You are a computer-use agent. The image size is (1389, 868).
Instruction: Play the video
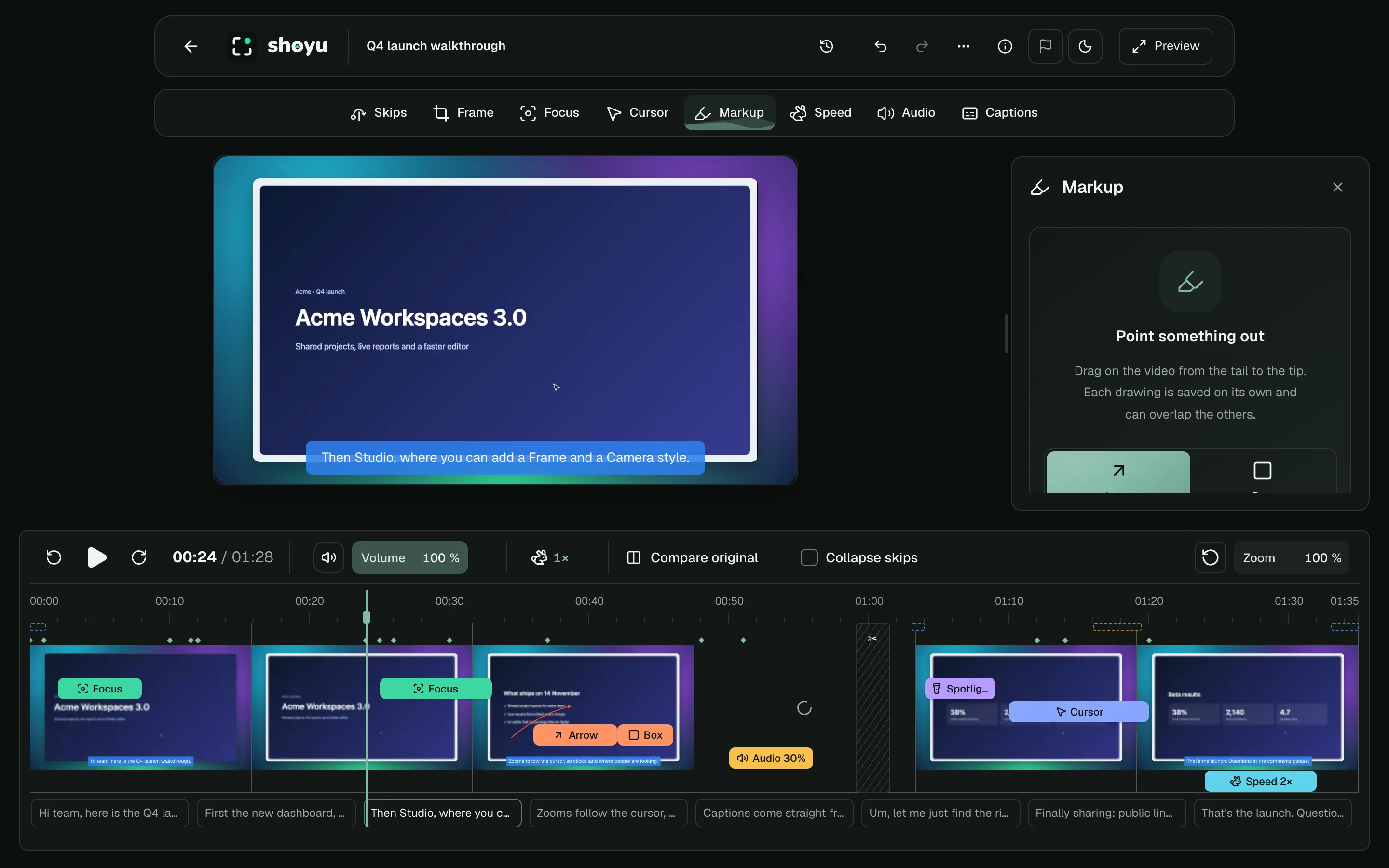[96, 557]
